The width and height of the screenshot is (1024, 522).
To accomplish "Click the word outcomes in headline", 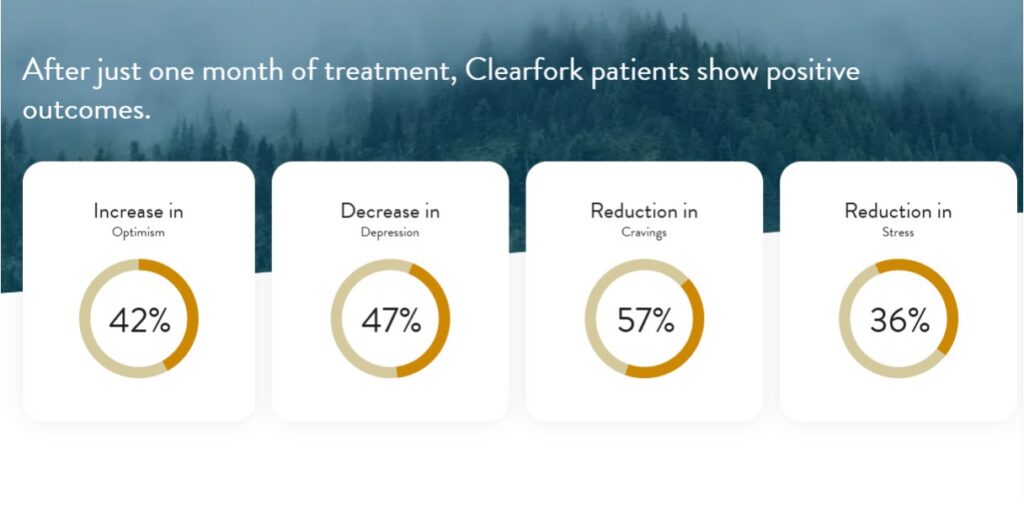I will point(86,109).
